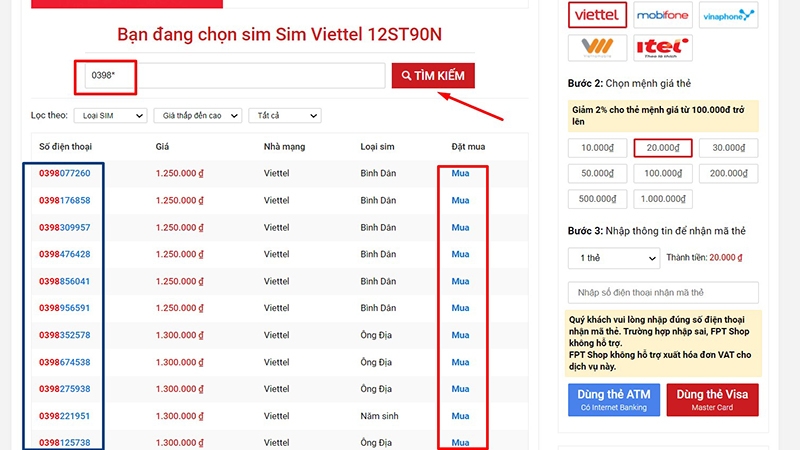Viewport: 800px width, 450px height.
Task: Choose the 20.000đ card value
Action: tap(663, 148)
